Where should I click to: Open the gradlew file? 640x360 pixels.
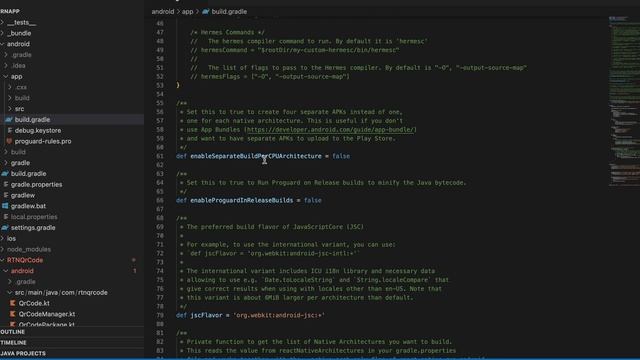[23, 195]
